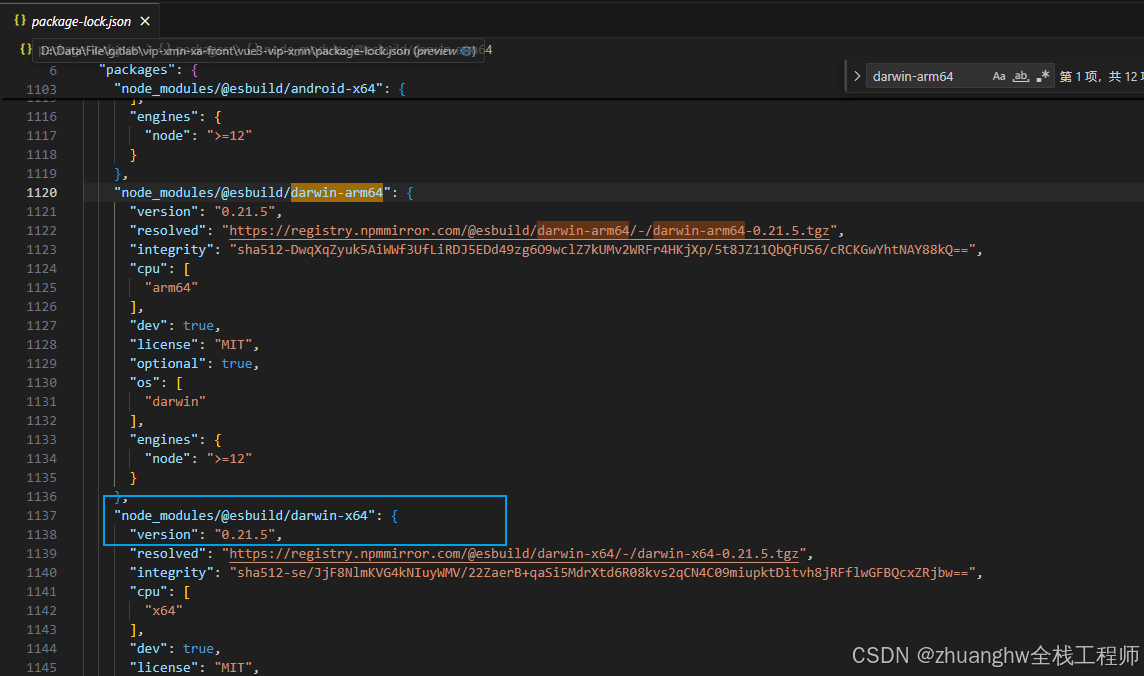This screenshot has height=676, width=1144.
Task: Toggle Whole Word match (ab) in find widget
Action: point(1021,75)
